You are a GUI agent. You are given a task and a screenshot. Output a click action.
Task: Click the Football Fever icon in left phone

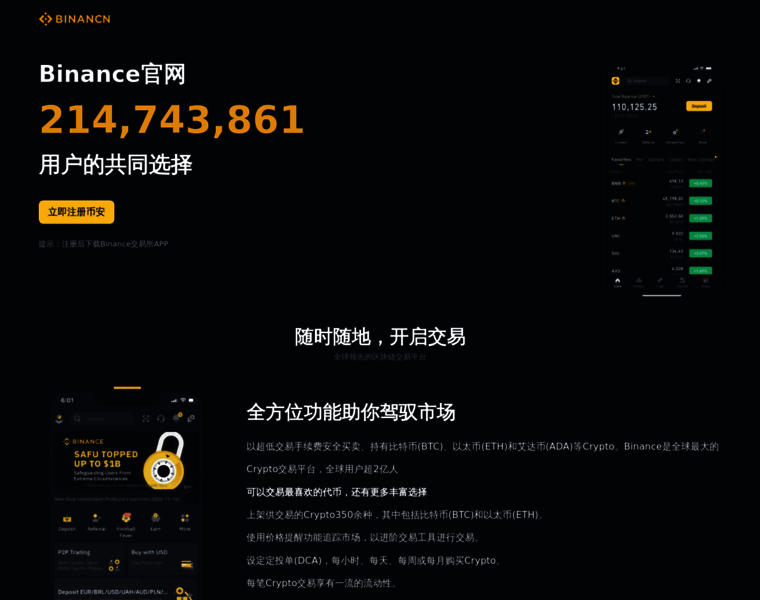[x=126, y=518]
